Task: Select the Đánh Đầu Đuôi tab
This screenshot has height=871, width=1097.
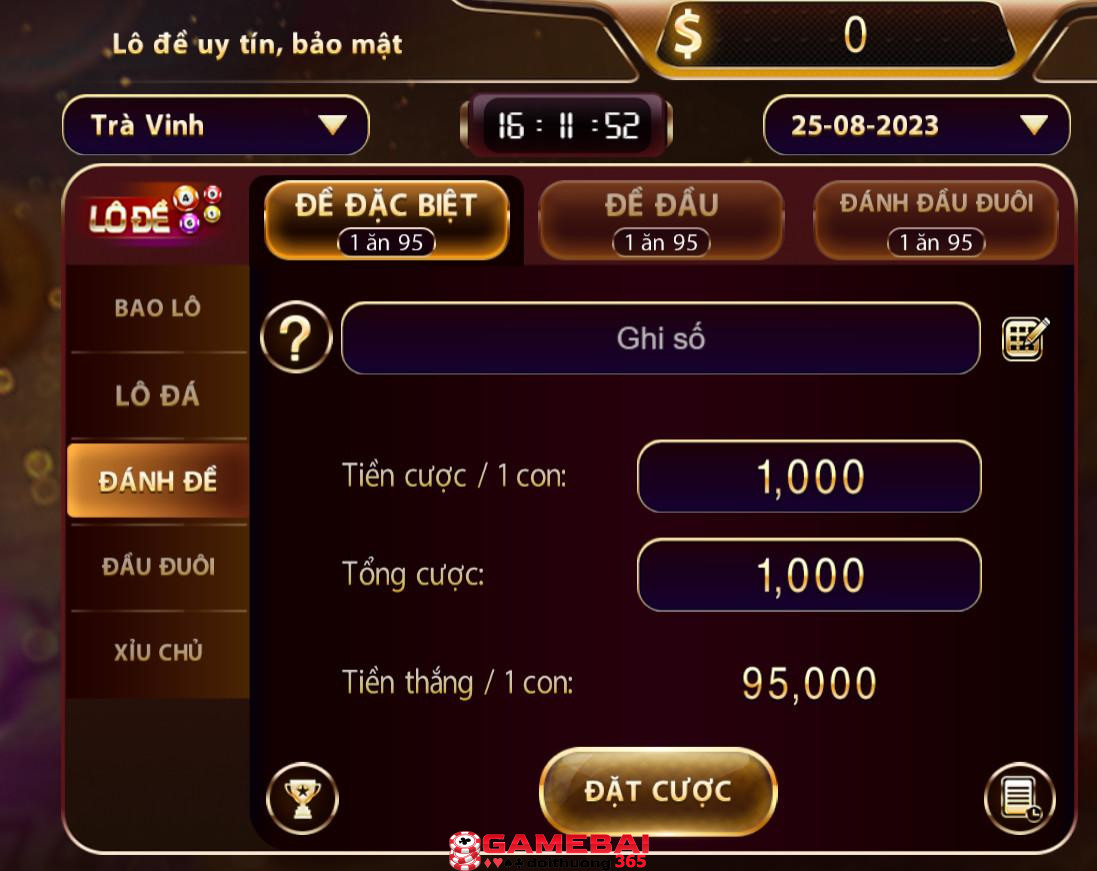Action: [936, 220]
